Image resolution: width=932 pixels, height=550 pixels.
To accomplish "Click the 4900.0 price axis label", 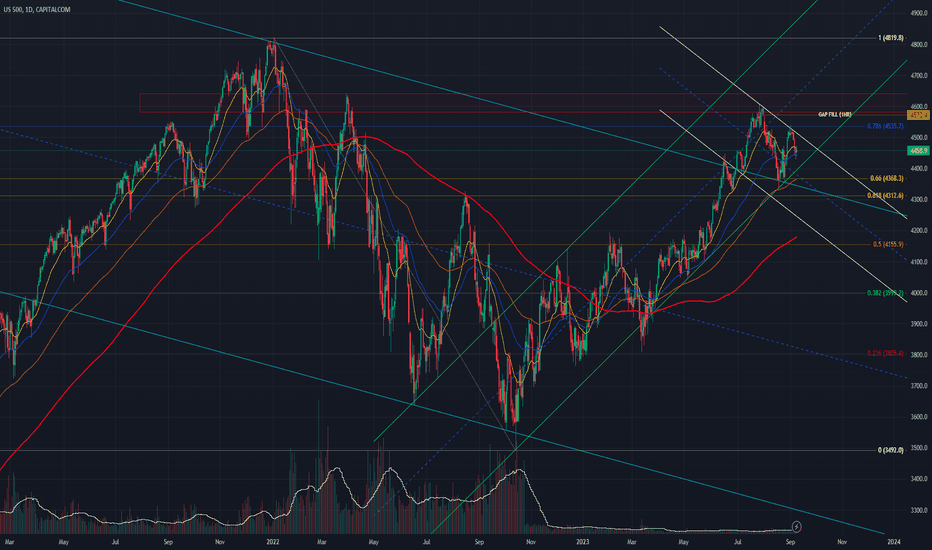I will [x=919, y=13].
